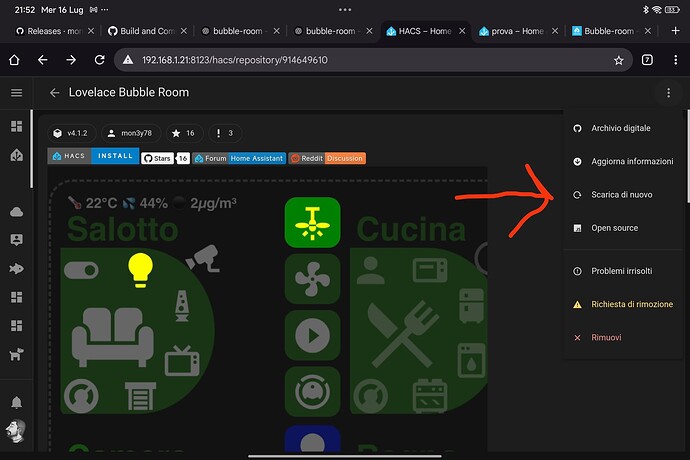Open the Forum Home Assistant badge

click(x=239, y=158)
